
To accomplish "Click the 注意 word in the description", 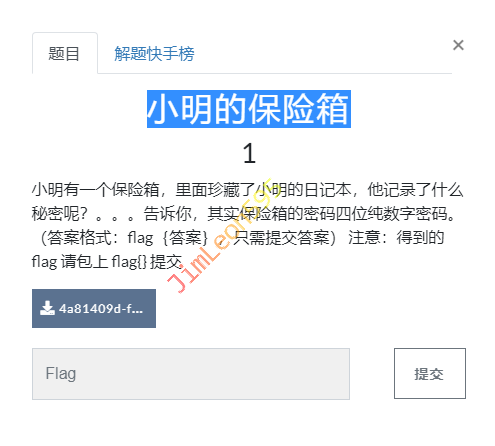I will coord(364,238).
